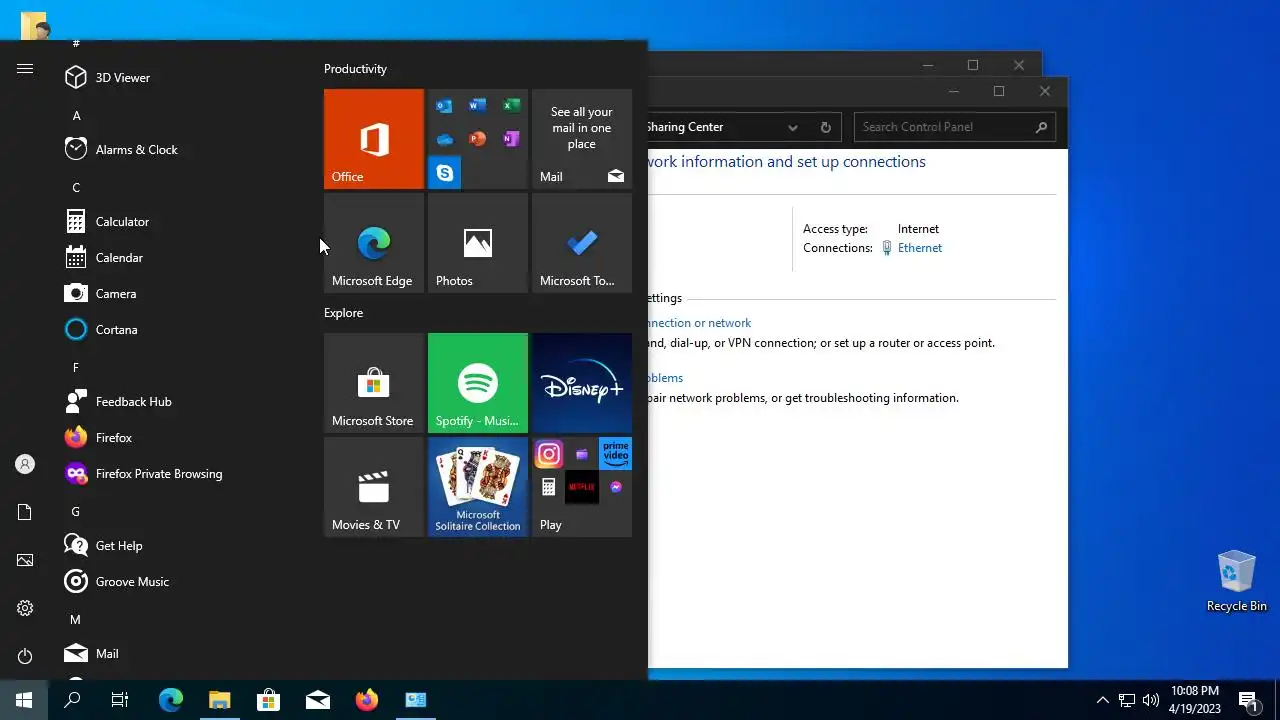
Task: Open the Microsoft To Do tile
Action: point(582,243)
